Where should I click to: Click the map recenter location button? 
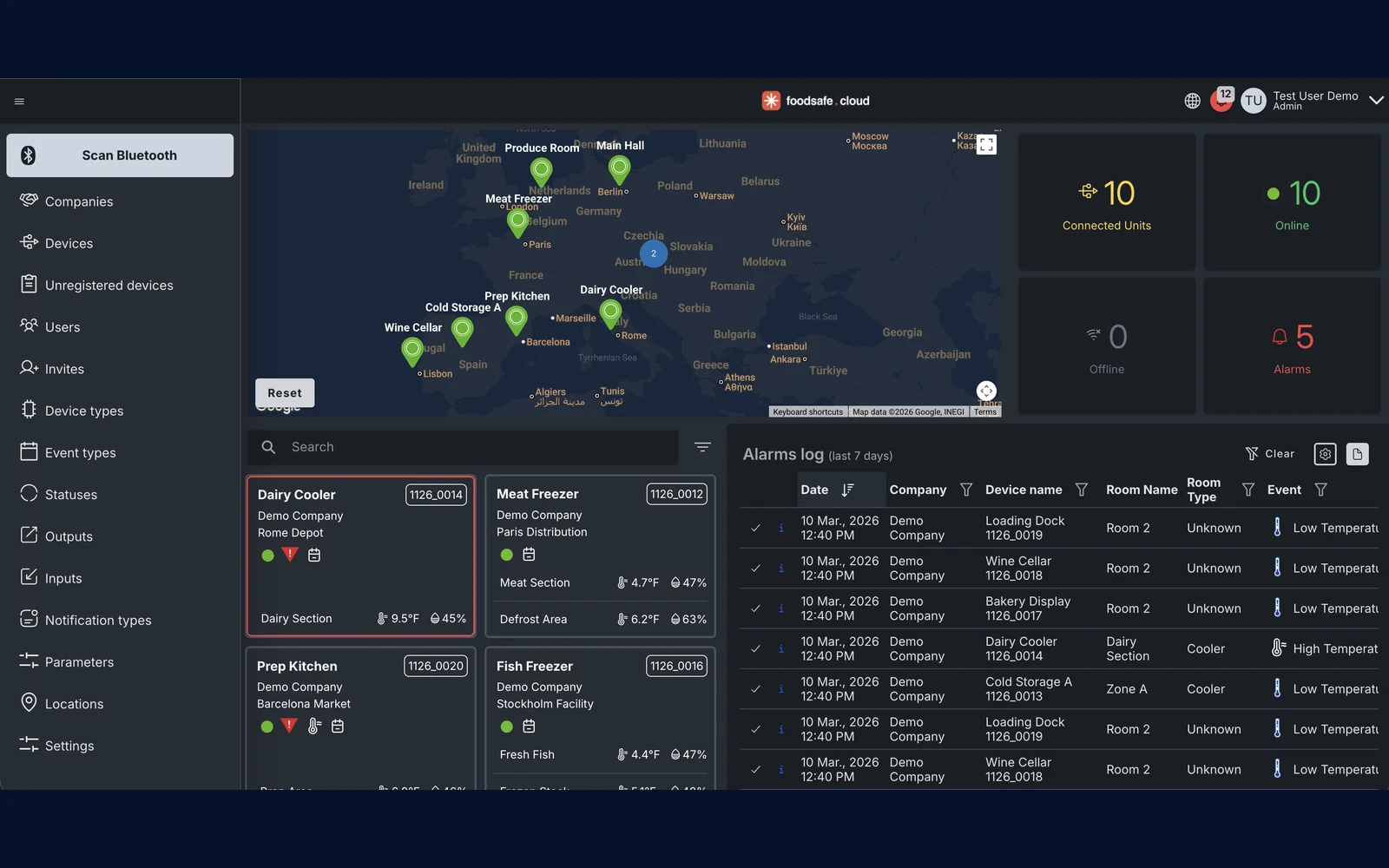(986, 391)
